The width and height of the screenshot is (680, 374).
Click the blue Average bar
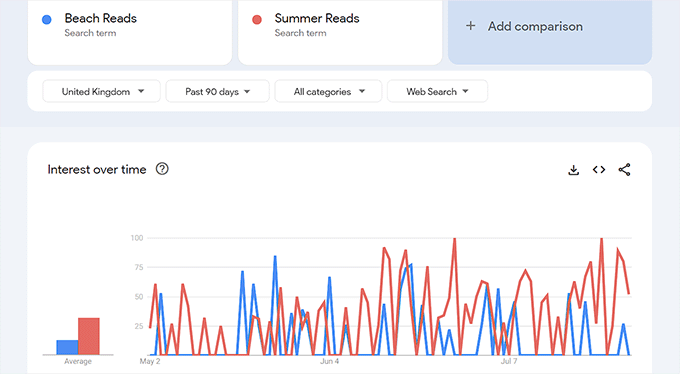coord(67,347)
